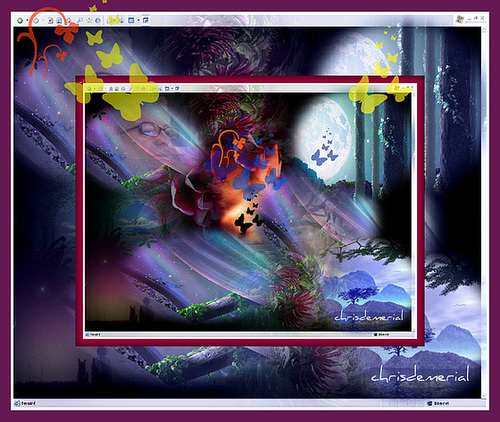The height and width of the screenshot is (422, 500).
Task: Open Search with the magnifier icon
Action: pyautogui.click(x=80, y=21)
